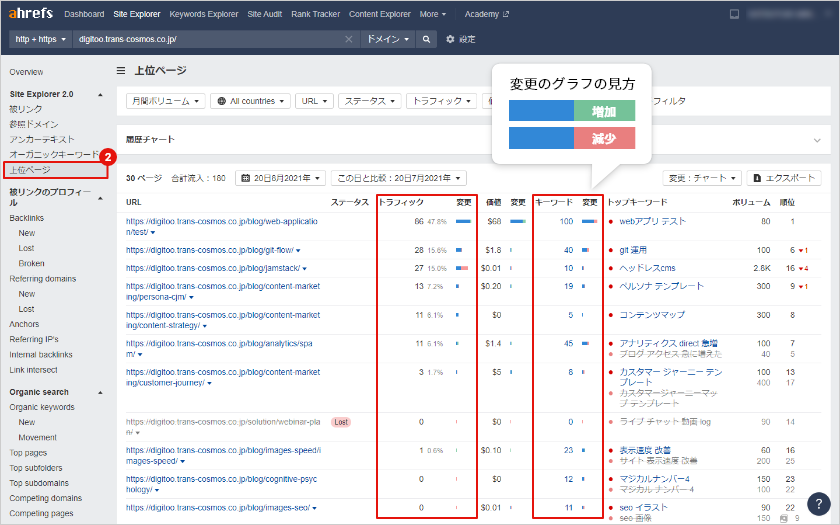
Task: Open オーガニックキーワード in sidebar
Action: (x=54, y=154)
